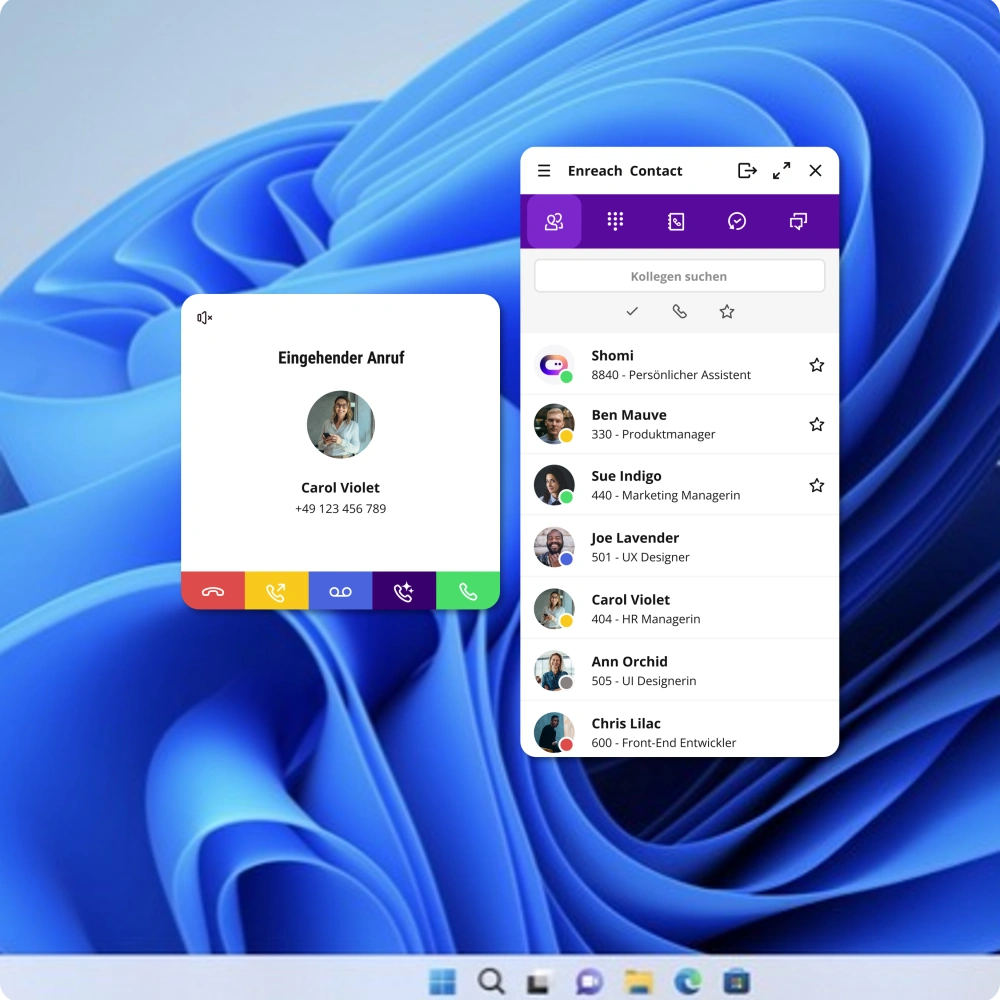Image resolution: width=1000 pixels, height=1000 pixels.
Task: Open Windows Start menu
Action: click(442, 981)
